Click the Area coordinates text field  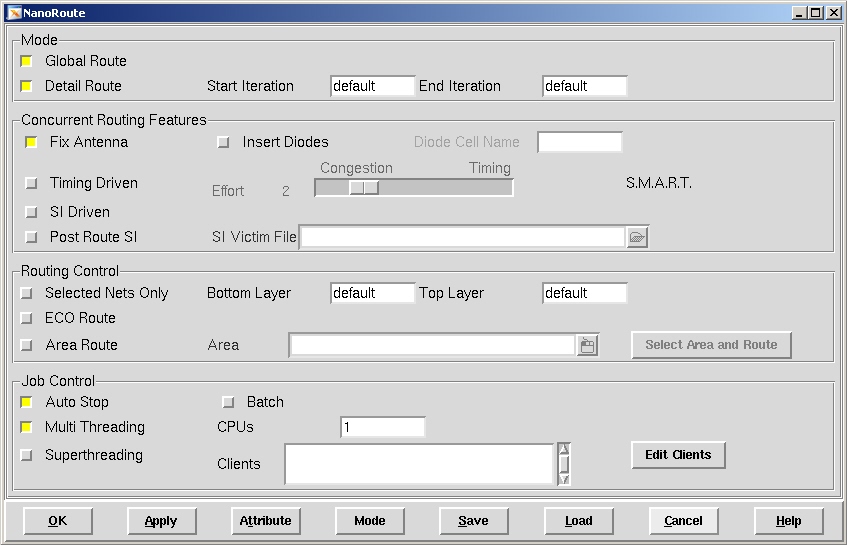[x=433, y=345]
